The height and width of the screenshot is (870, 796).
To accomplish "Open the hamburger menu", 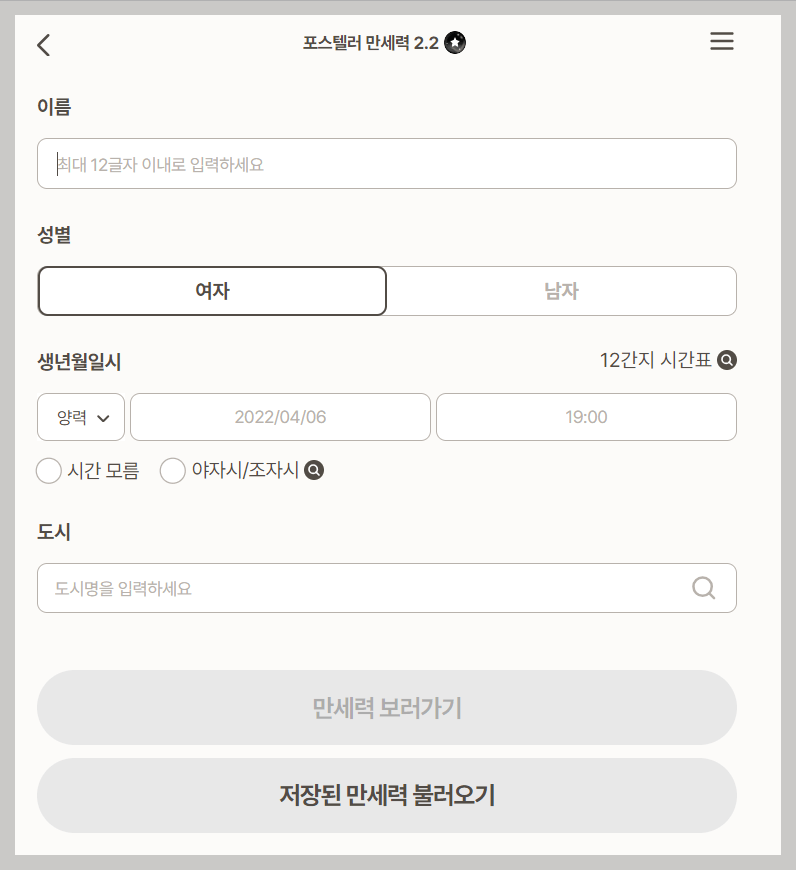I will coord(722,41).
